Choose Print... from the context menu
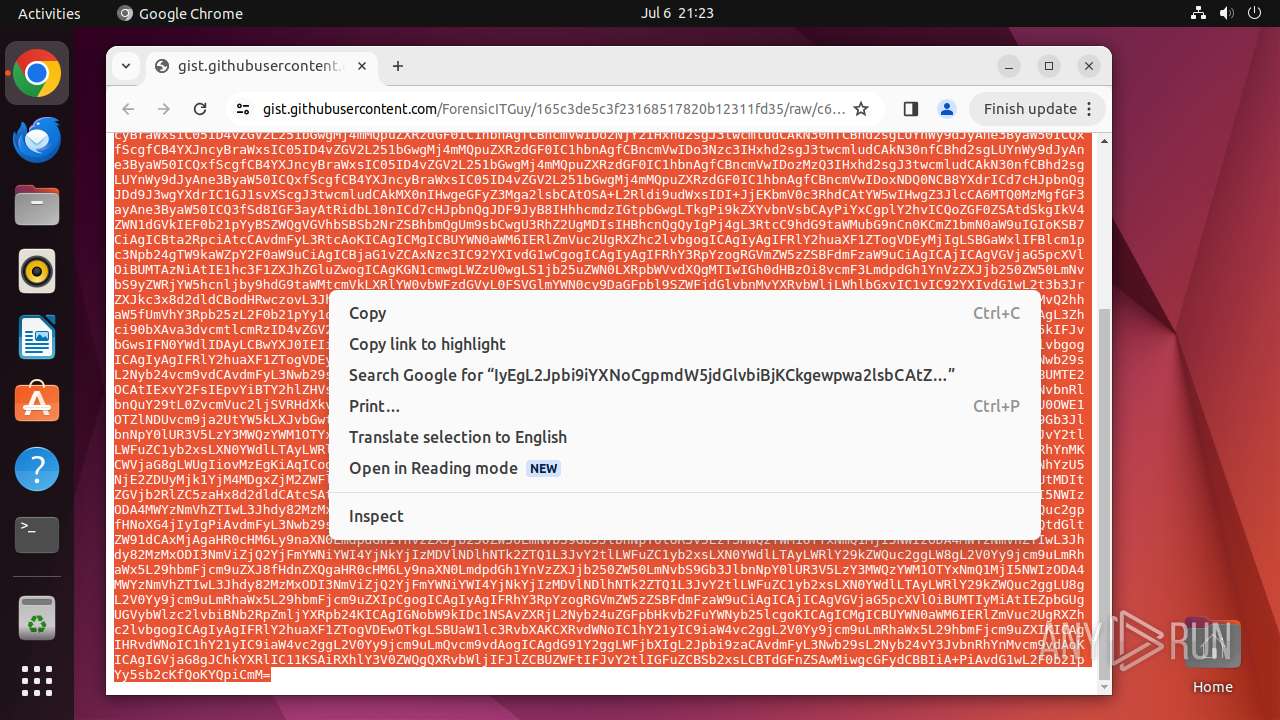The image size is (1280, 720). [684, 406]
